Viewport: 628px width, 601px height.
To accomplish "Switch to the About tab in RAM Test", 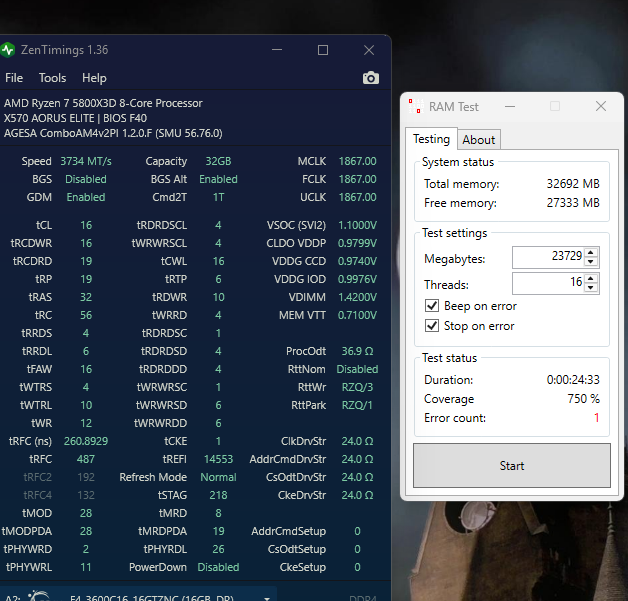I will click(479, 140).
